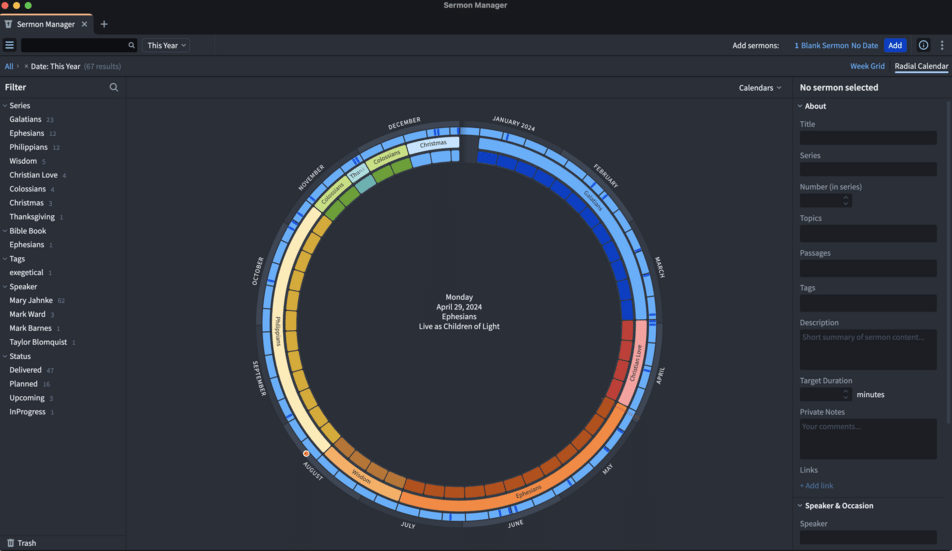Expand the Speaker & Occasion section
This screenshot has width=952, height=551.
click(801, 506)
